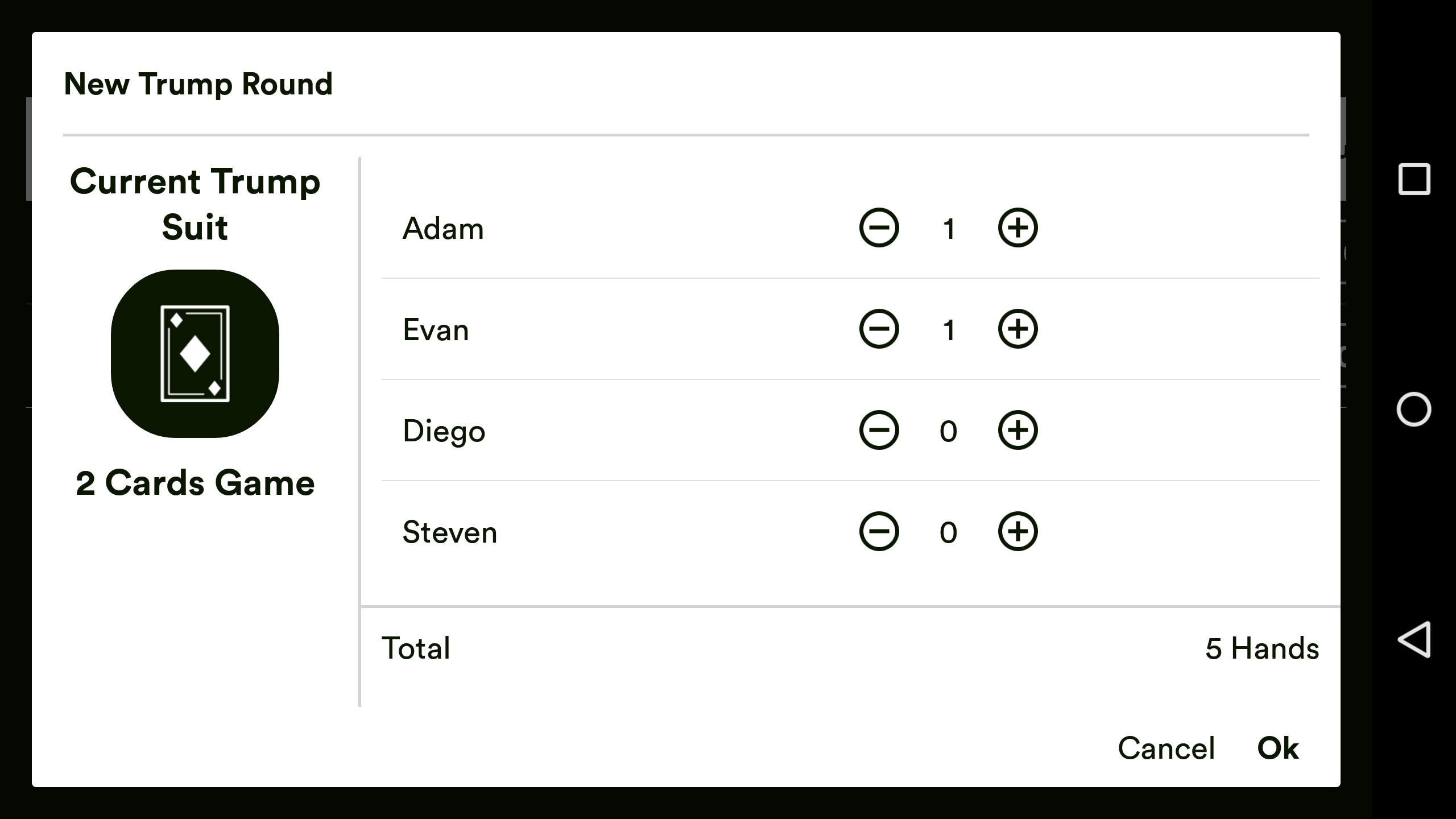Decrease Diego's bid with the minus icon
This screenshot has width=1456, height=819.
(879, 431)
